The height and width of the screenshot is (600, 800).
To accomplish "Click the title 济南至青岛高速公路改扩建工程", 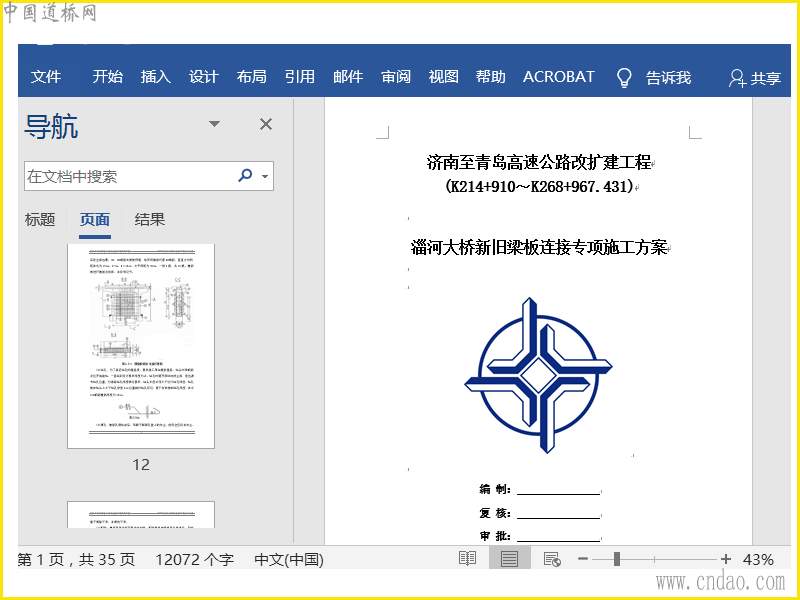I will pyautogui.click(x=539, y=162).
